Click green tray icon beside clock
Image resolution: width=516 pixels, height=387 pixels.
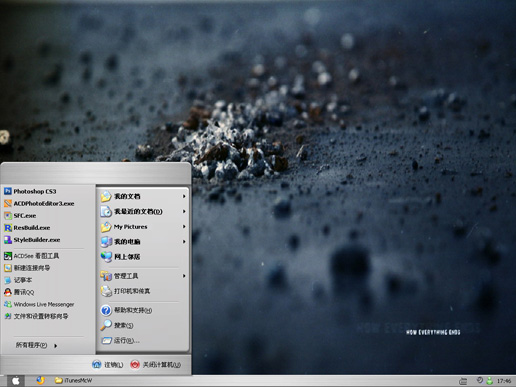489,381
